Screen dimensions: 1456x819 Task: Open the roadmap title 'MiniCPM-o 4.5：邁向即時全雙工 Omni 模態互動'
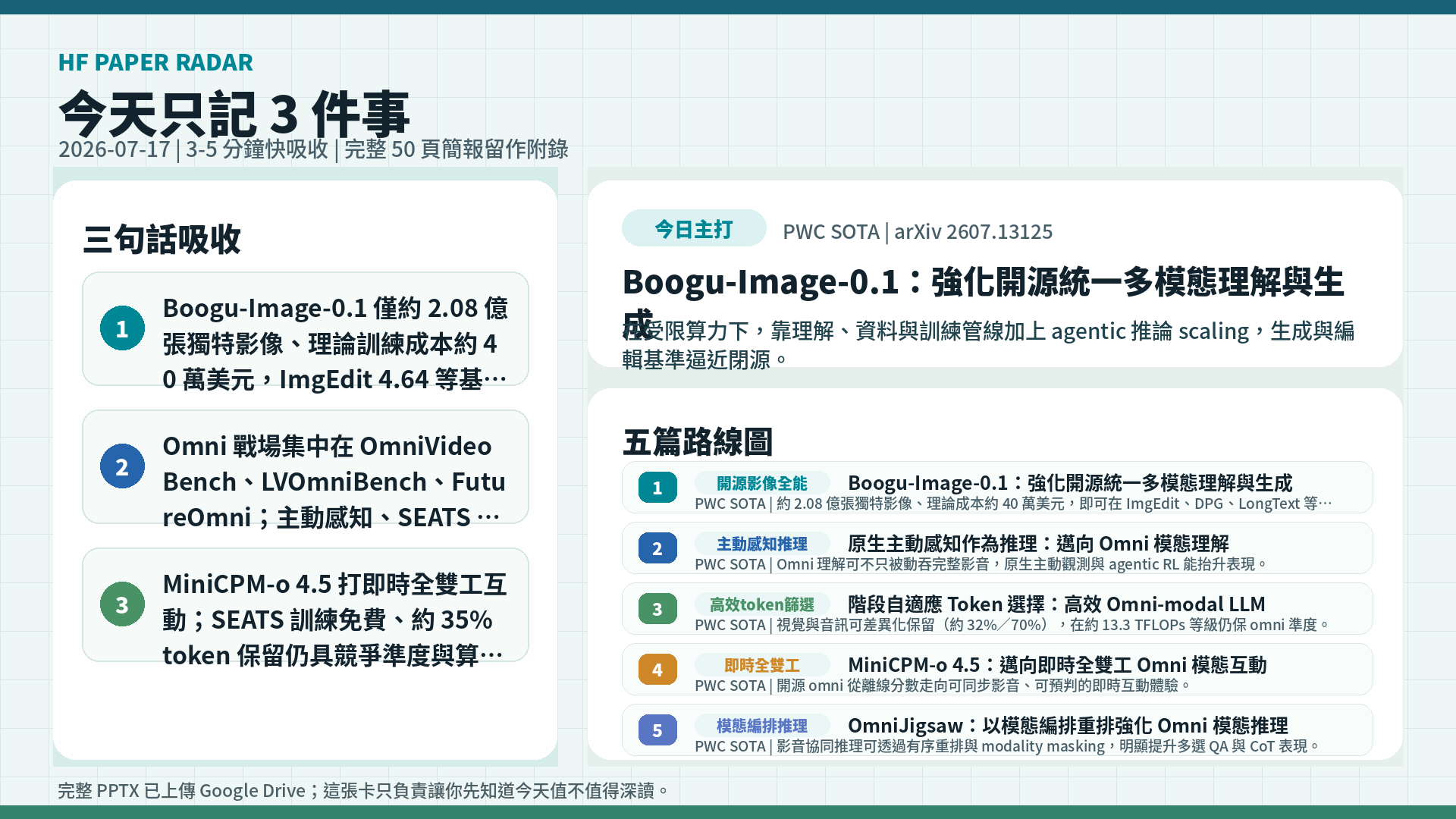coord(1057,665)
